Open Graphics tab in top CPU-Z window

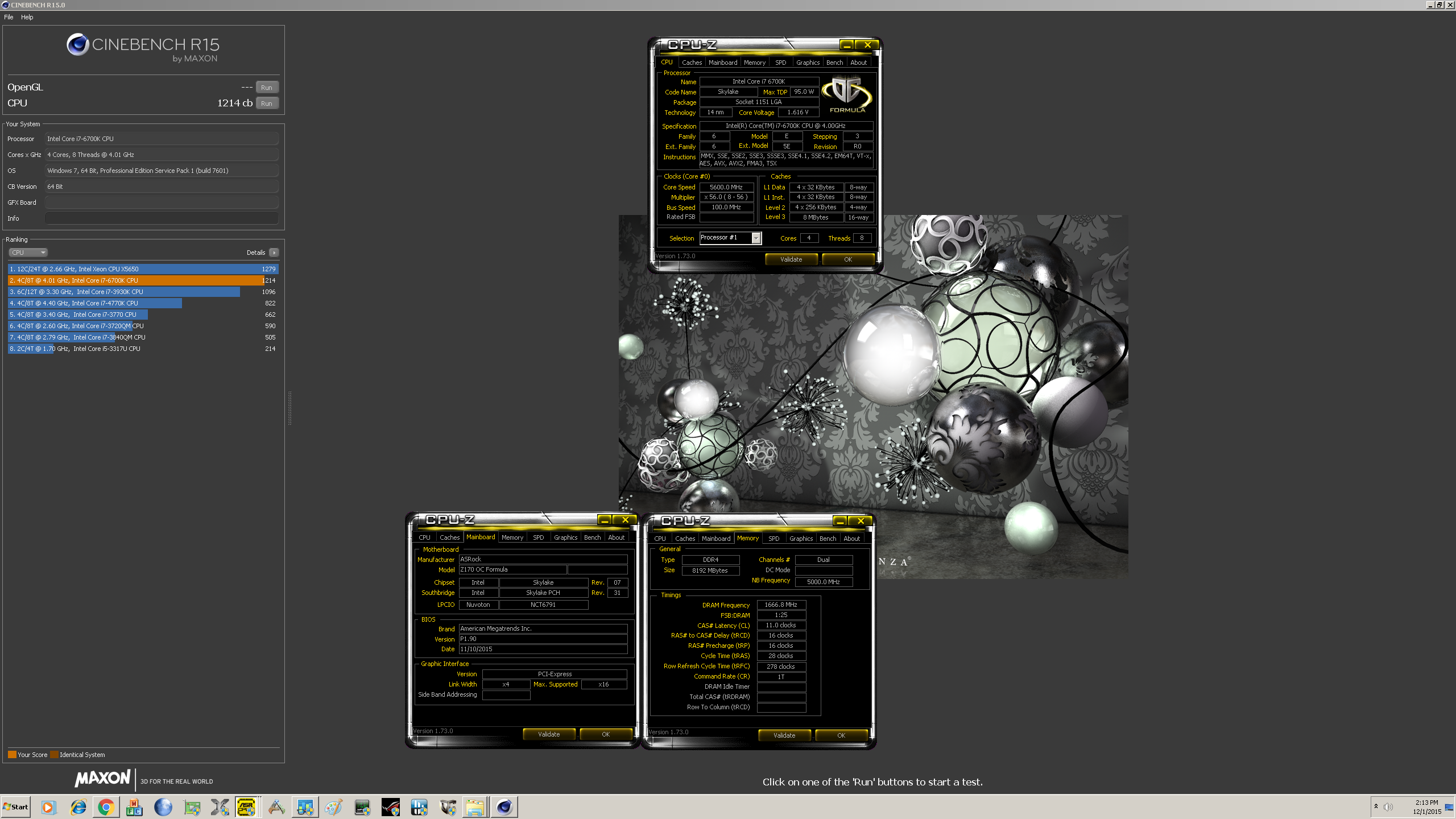(x=808, y=63)
